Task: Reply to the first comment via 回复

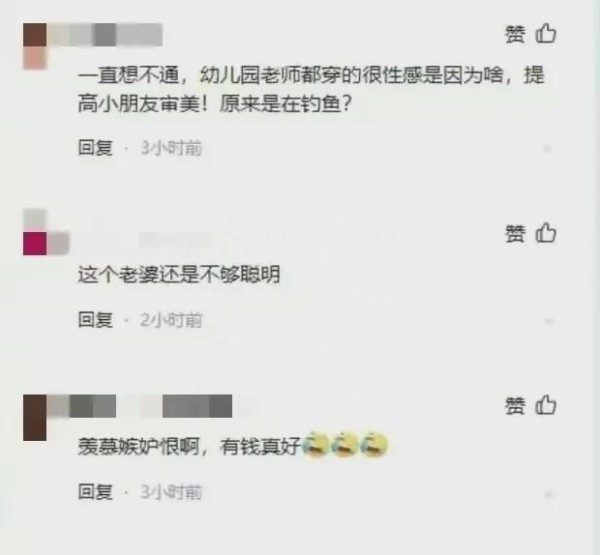Action: (95, 147)
